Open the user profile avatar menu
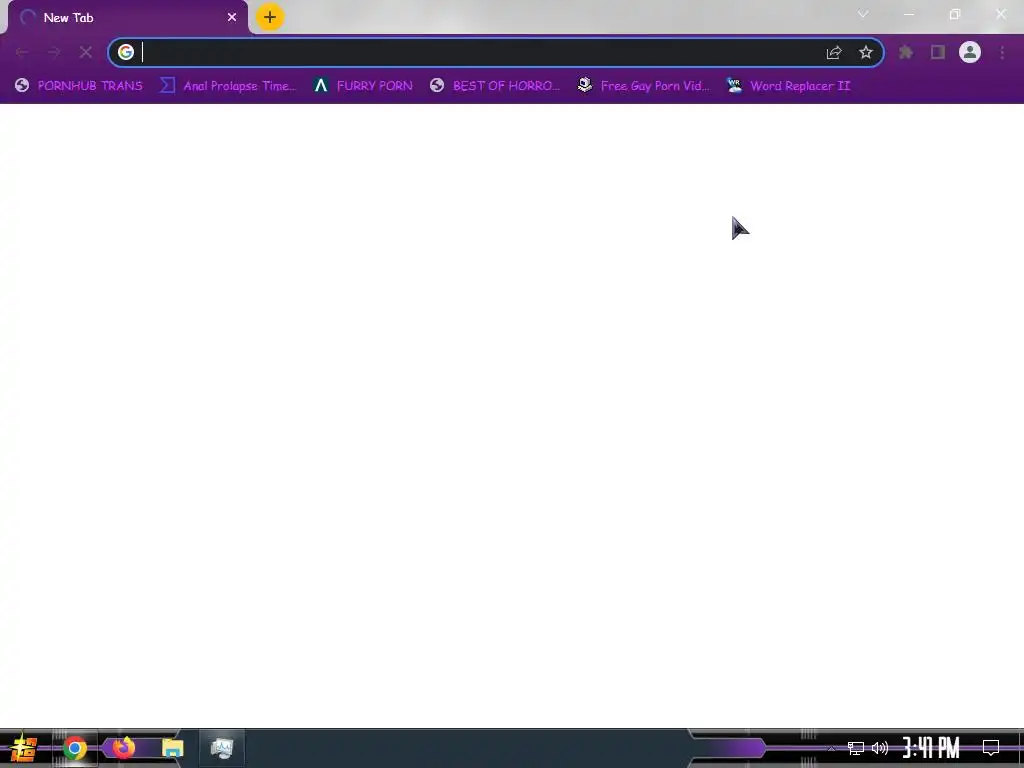The image size is (1024, 768). tap(970, 52)
